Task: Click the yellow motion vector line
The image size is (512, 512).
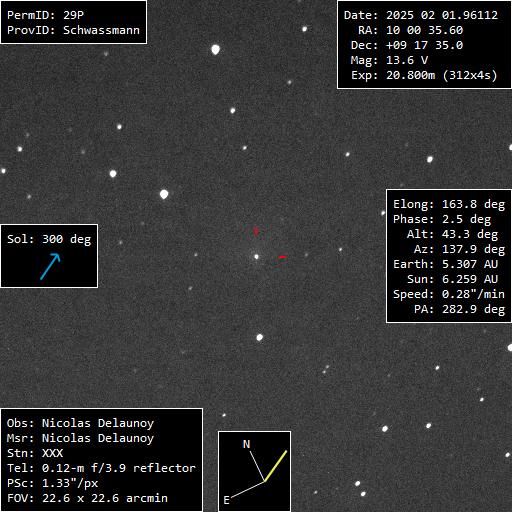Action: pyautogui.click(x=276, y=466)
